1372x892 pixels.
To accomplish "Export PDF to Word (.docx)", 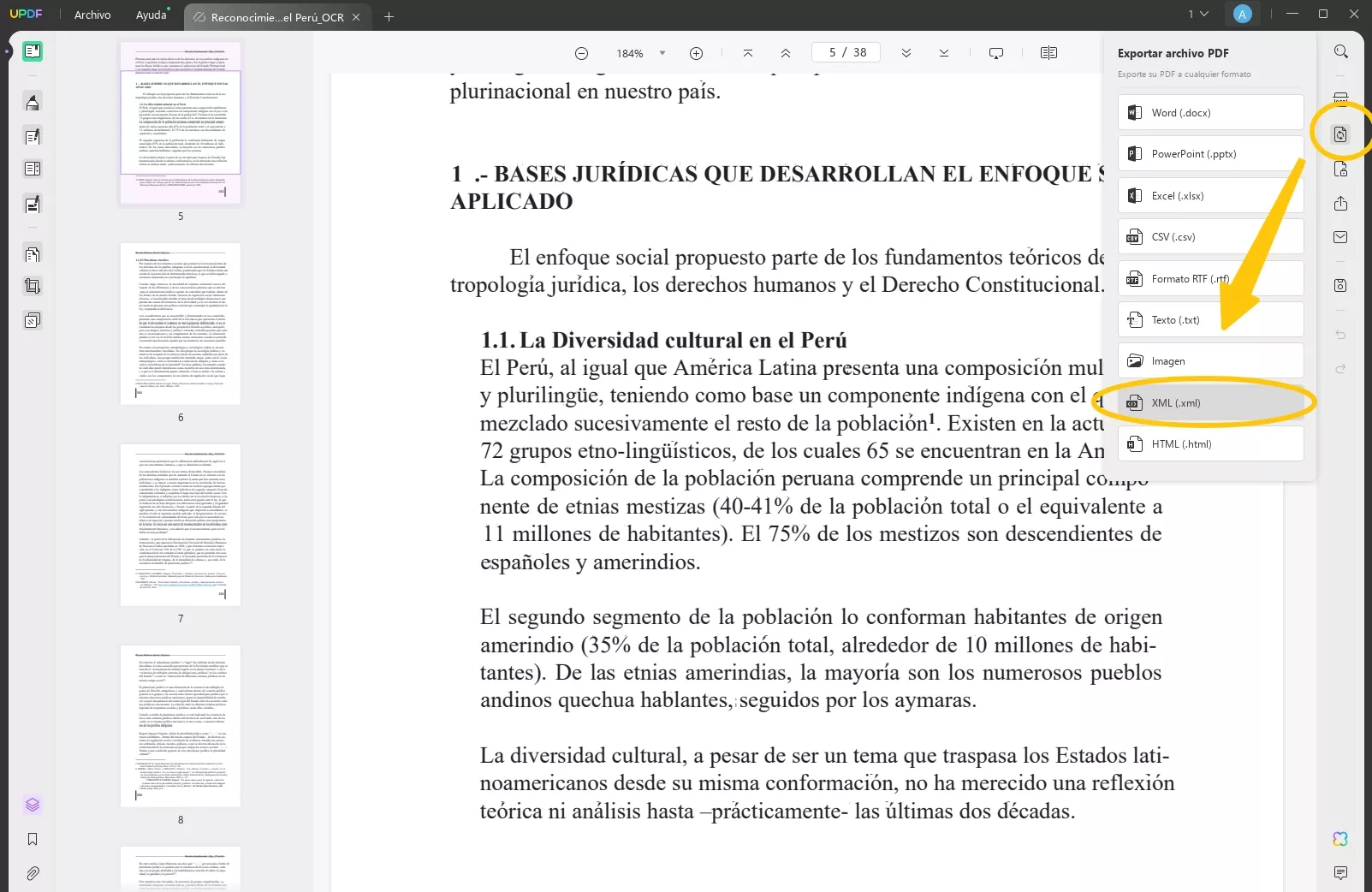I will (1210, 112).
